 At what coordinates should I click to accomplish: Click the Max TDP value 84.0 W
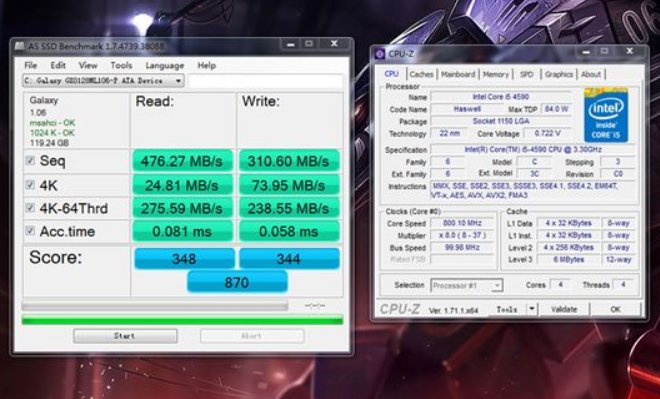click(x=556, y=109)
